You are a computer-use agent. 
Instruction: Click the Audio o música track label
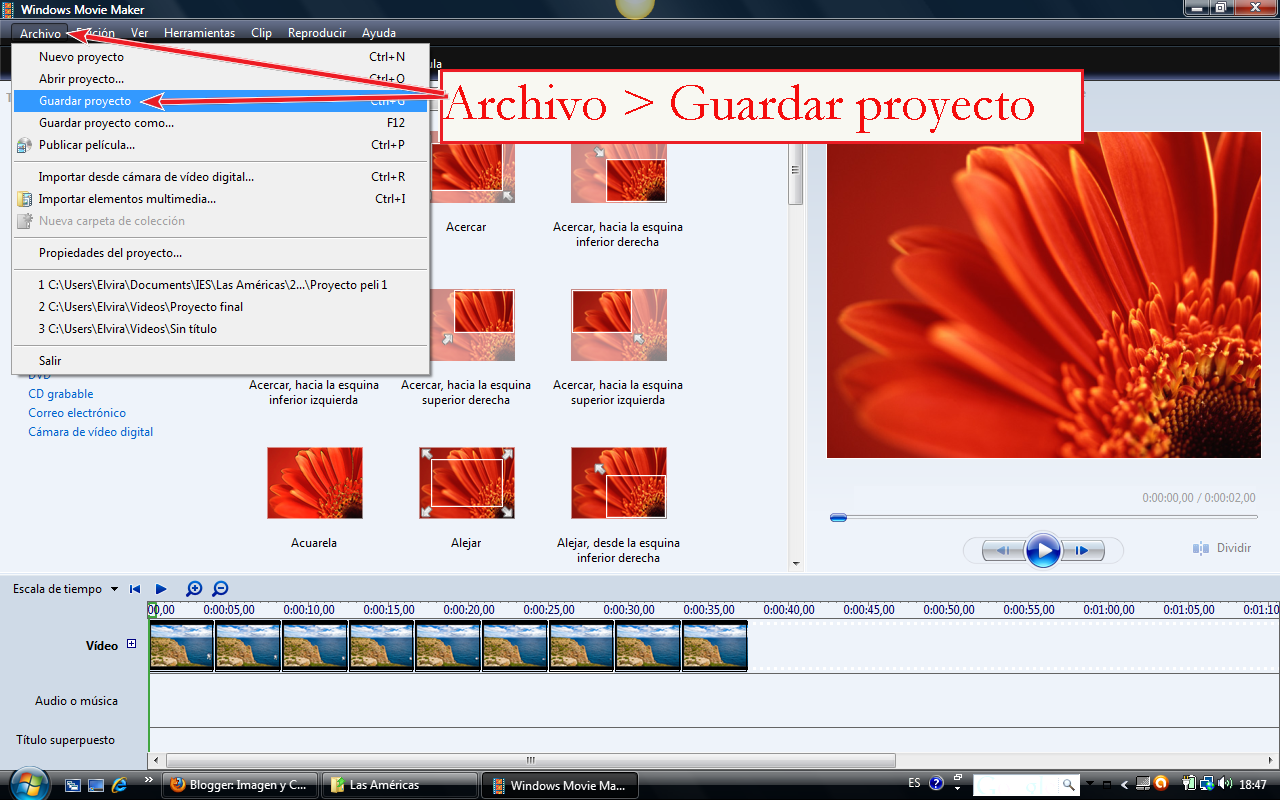(76, 701)
